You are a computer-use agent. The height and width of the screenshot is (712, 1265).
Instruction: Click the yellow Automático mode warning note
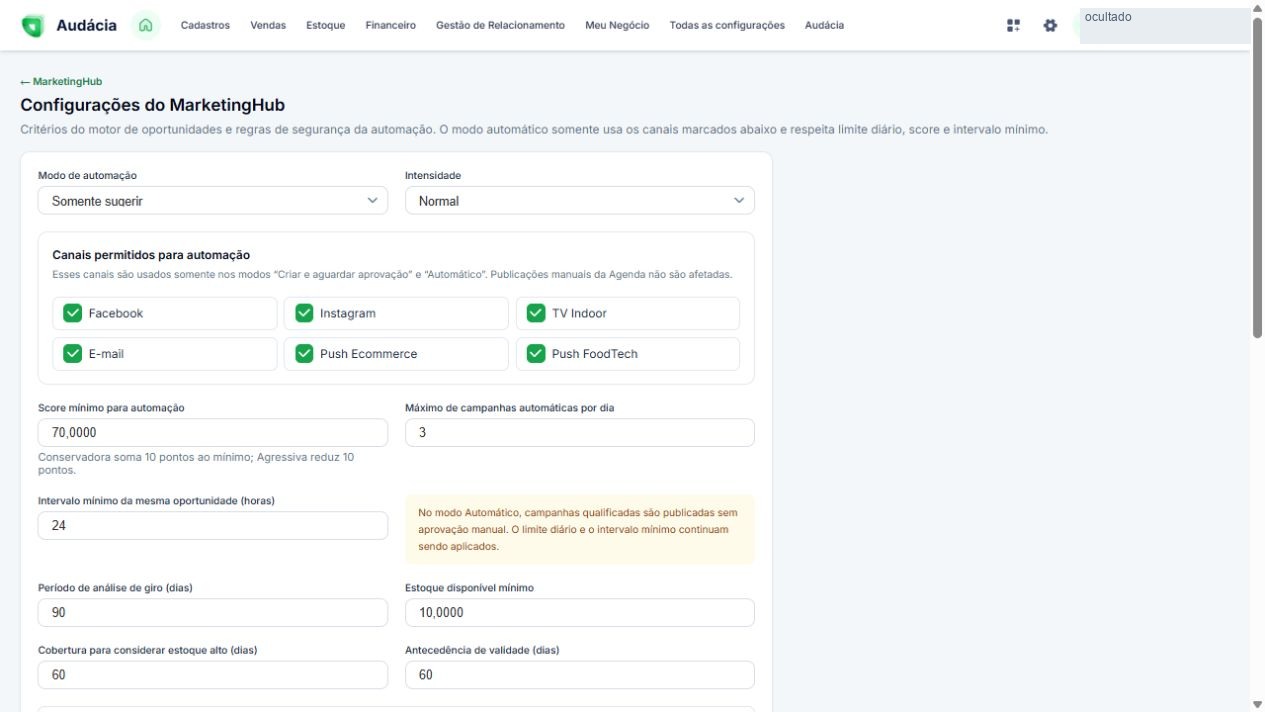[x=580, y=529]
